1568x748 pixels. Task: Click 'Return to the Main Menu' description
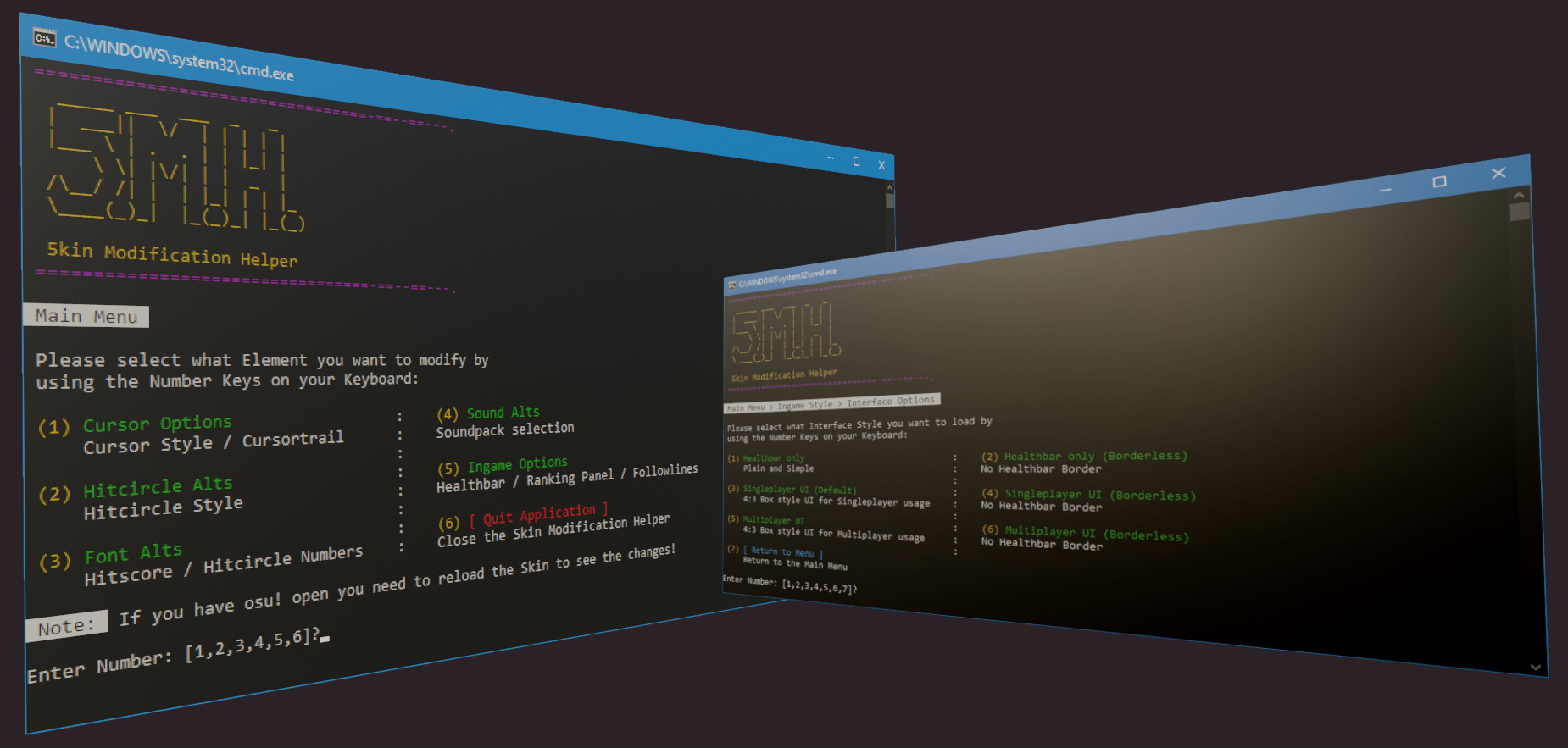tap(795, 563)
